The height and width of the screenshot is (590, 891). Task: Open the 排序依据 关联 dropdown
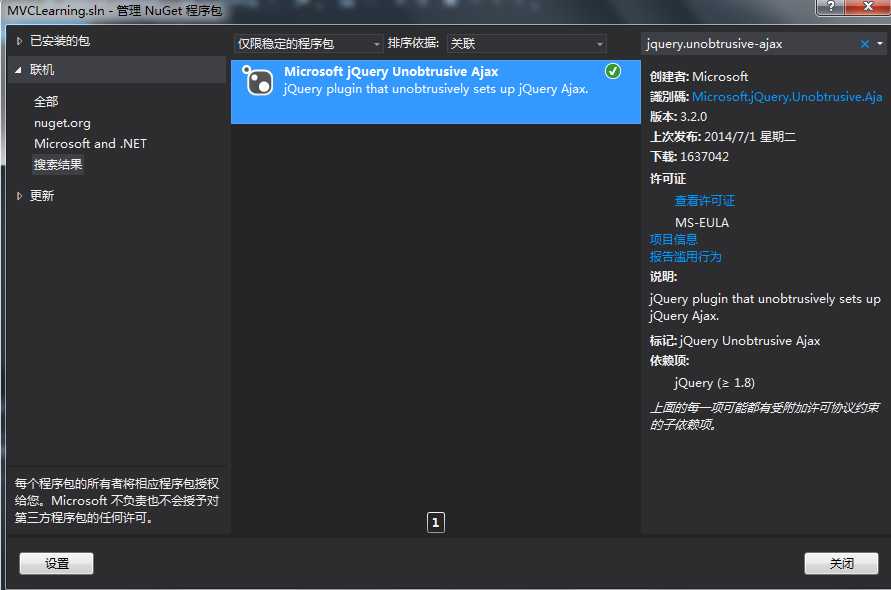click(x=526, y=44)
